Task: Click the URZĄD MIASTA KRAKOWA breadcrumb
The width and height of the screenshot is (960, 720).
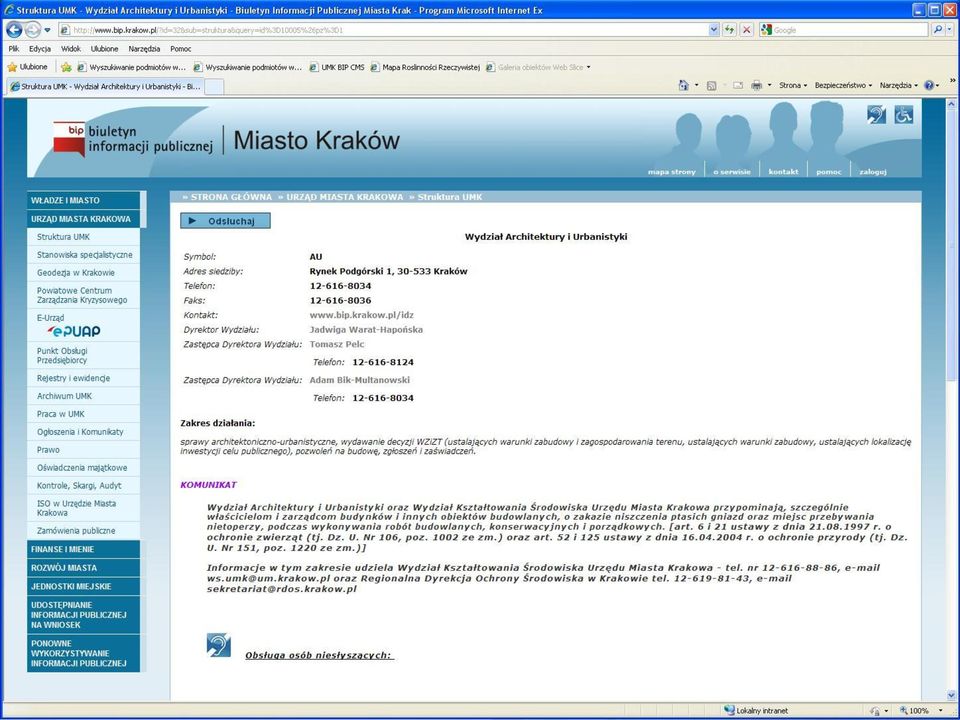Action: pos(345,197)
